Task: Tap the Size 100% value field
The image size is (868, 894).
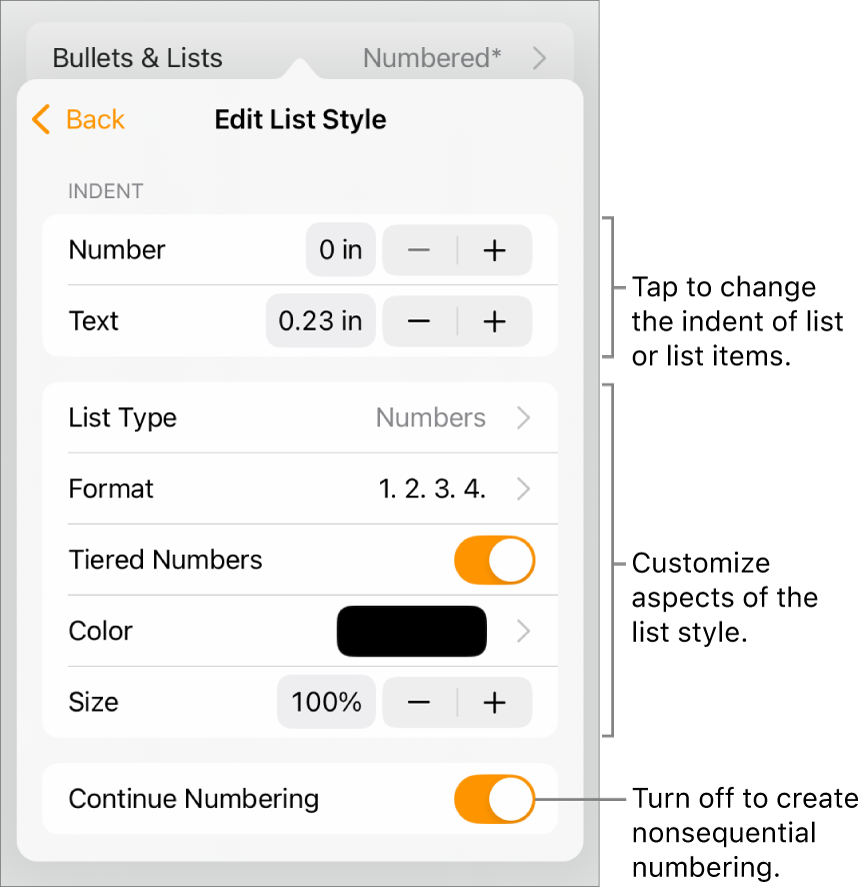Action: click(326, 702)
